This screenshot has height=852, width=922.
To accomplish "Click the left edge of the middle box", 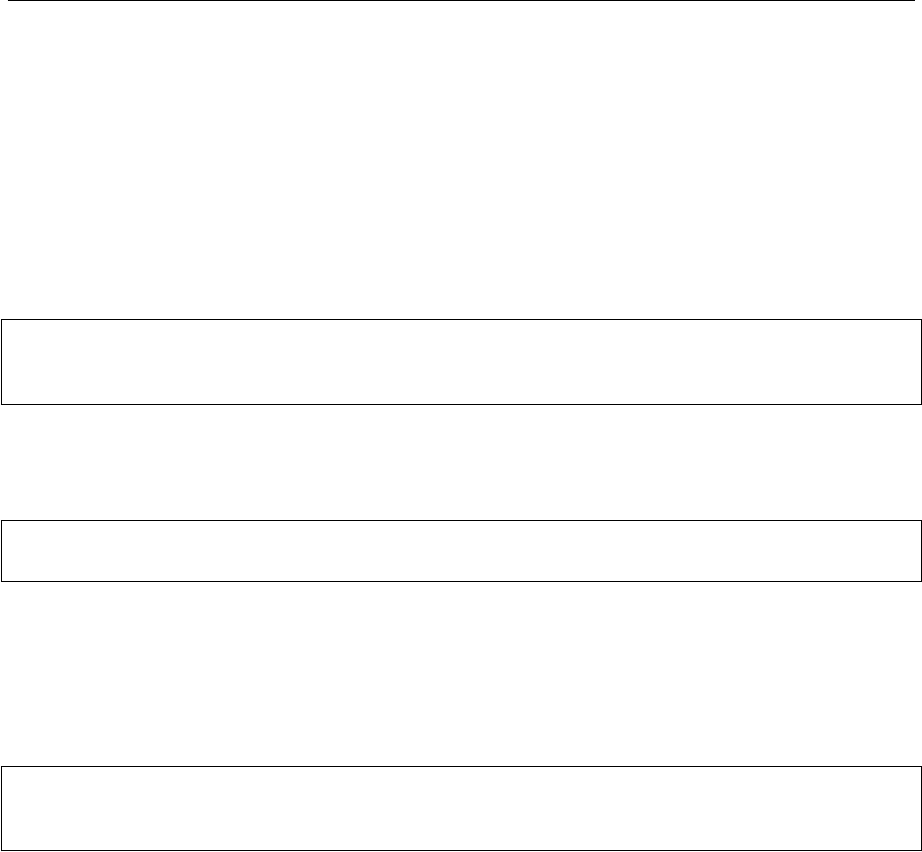I will (1, 550).
